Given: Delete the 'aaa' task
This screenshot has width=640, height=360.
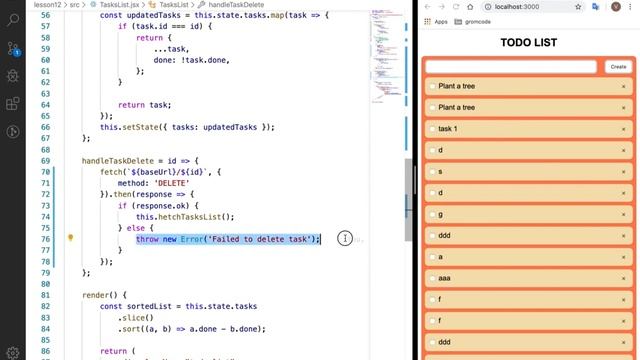Looking at the screenshot, I should point(623,278).
